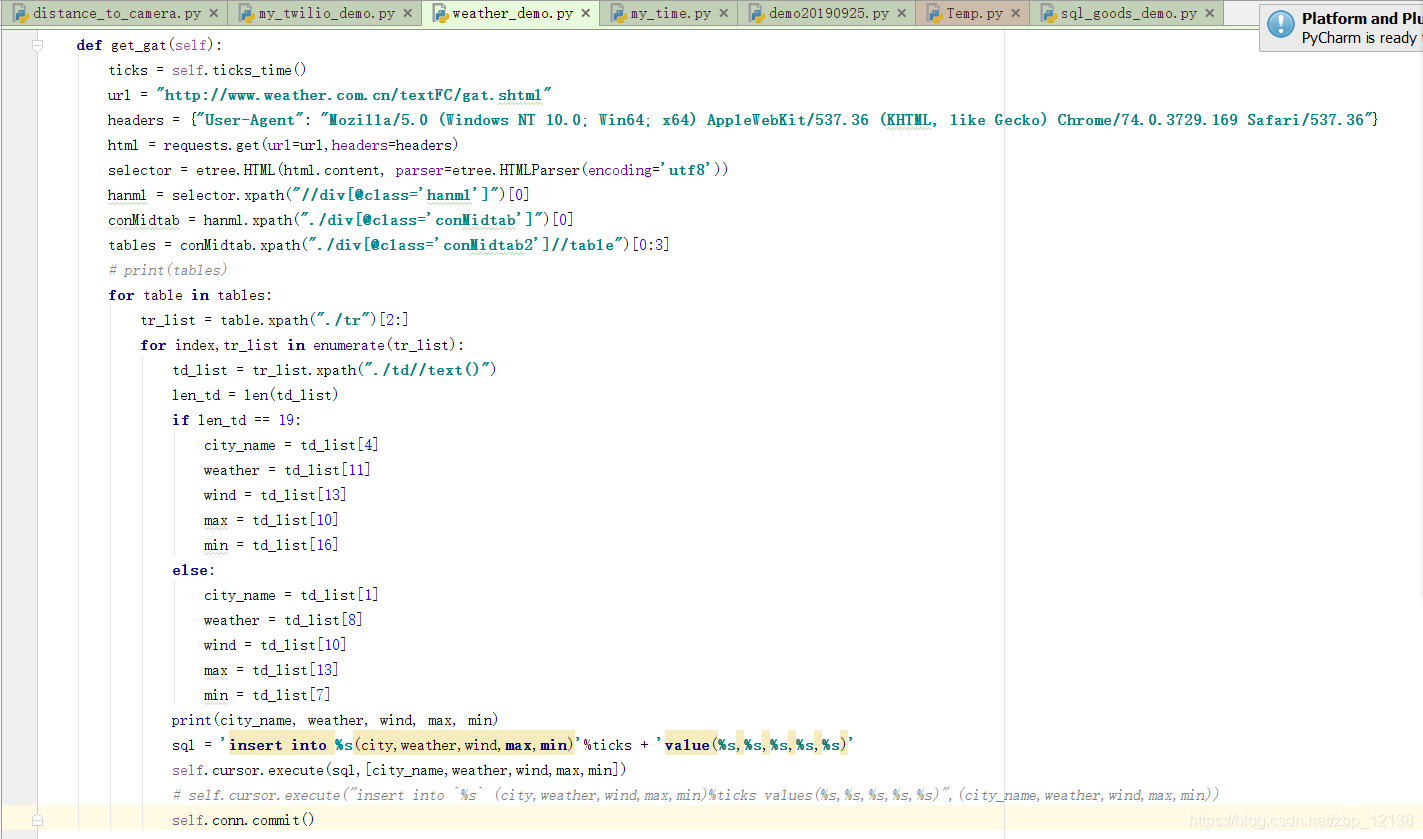Image resolution: width=1423 pixels, height=839 pixels.
Task: Click the highlighted 'insert into' SQL string
Action: pos(401,745)
